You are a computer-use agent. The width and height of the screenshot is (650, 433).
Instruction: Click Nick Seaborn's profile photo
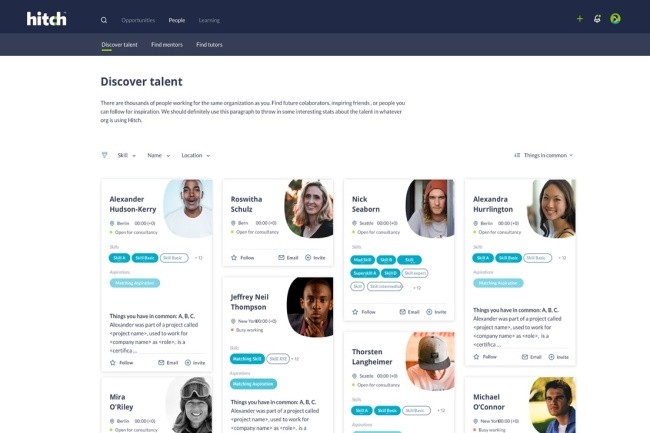pos(430,208)
